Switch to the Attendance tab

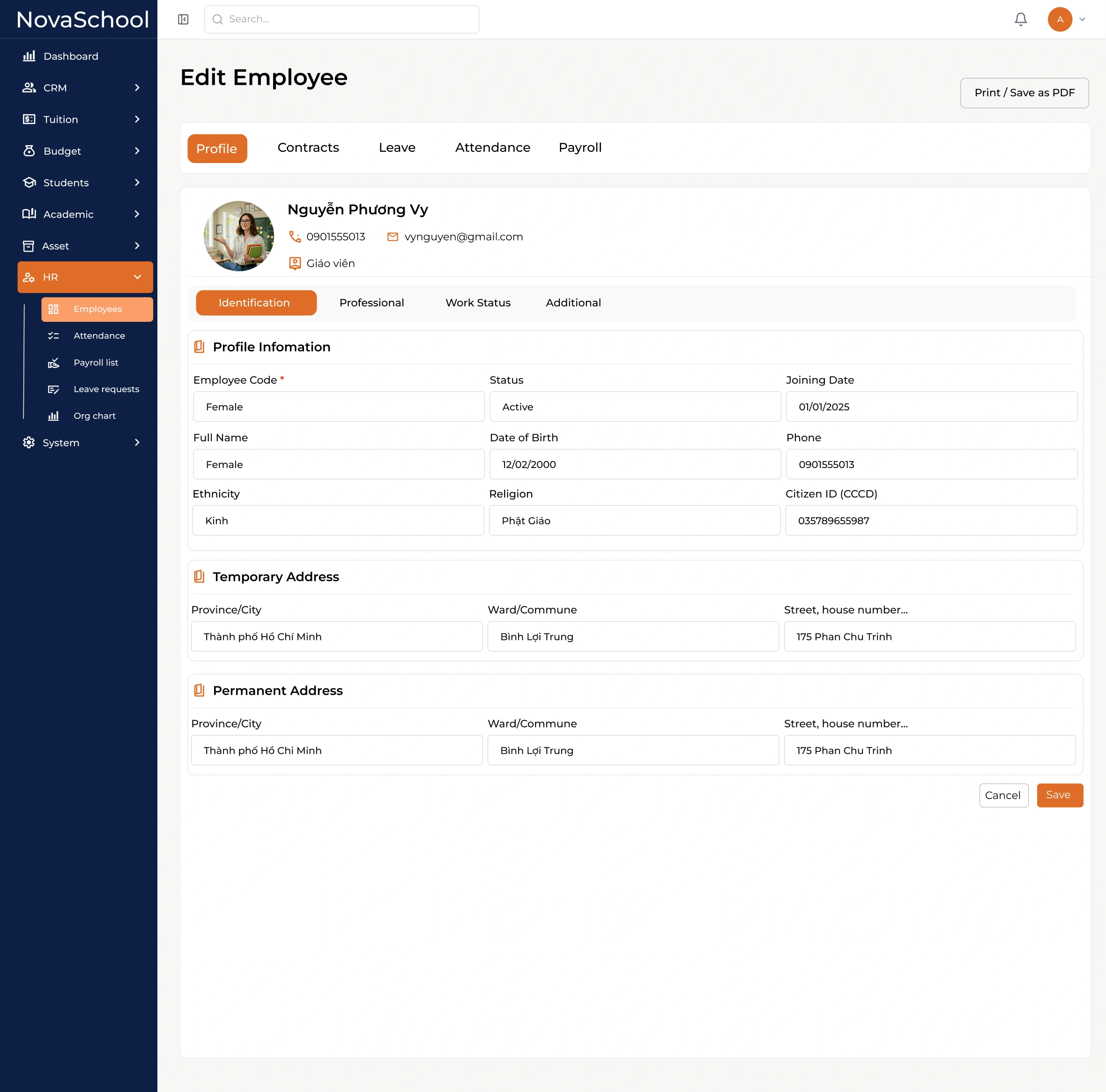point(492,148)
